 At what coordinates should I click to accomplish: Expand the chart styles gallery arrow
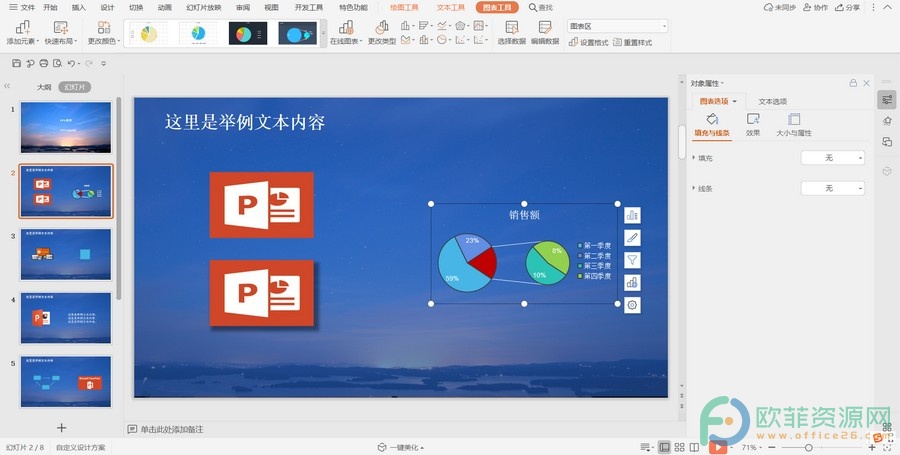[323, 34]
